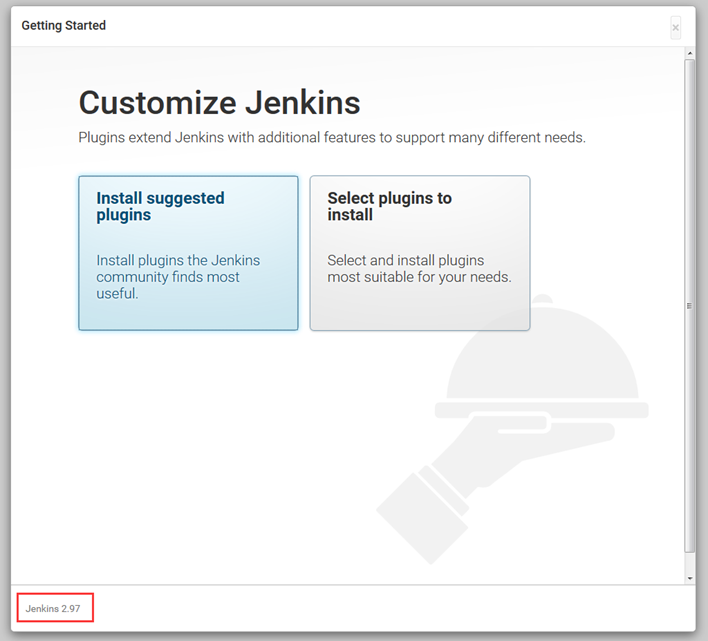Click 'Plugins extend Jenkins' description text
The height and width of the screenshot is (641, 708).
click(x=332, y=137)
